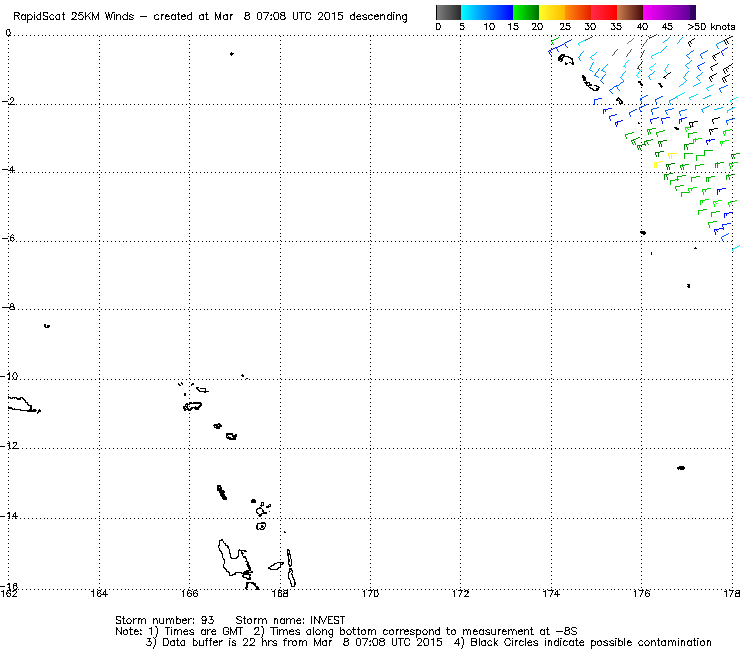This screenshot has height=650, width=740.
Task: Click latitude label -8 on left axis
Action: (x=8, y=307)
